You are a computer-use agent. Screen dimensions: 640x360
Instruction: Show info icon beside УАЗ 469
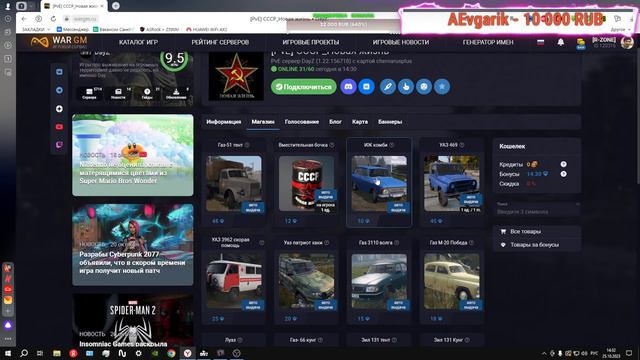(x=462, y=145)
